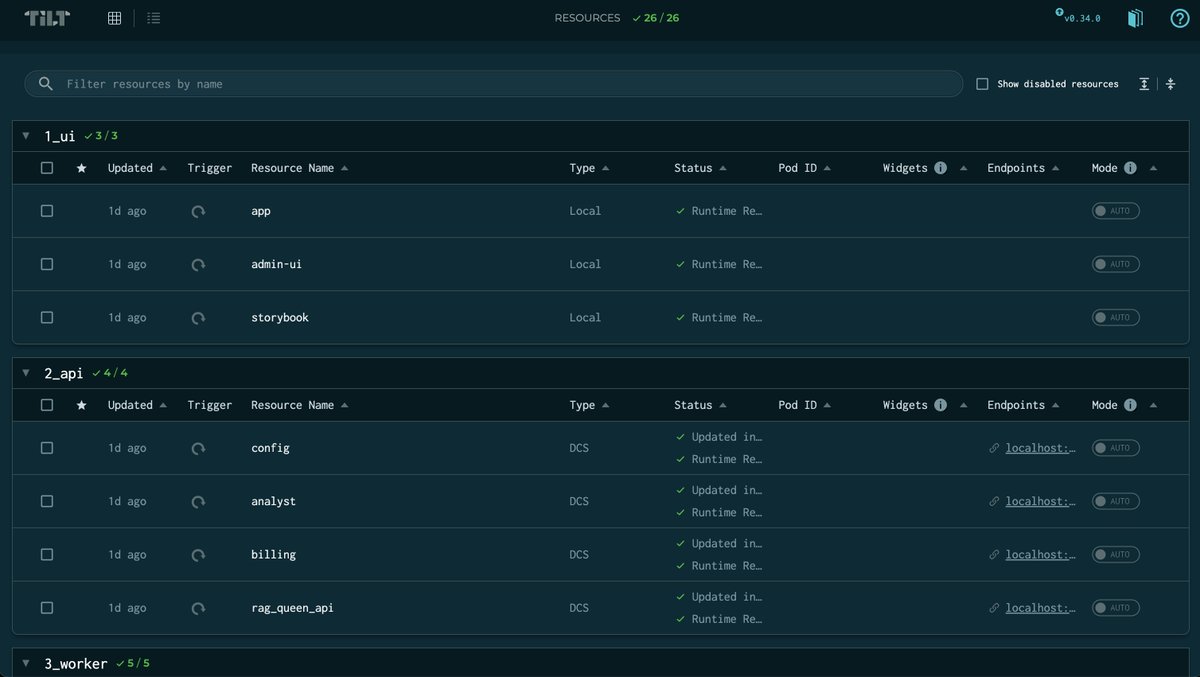Sort 2_api table by Resource Name
The width and height of the screenshot is (1200, 677).
pos(299,405)
